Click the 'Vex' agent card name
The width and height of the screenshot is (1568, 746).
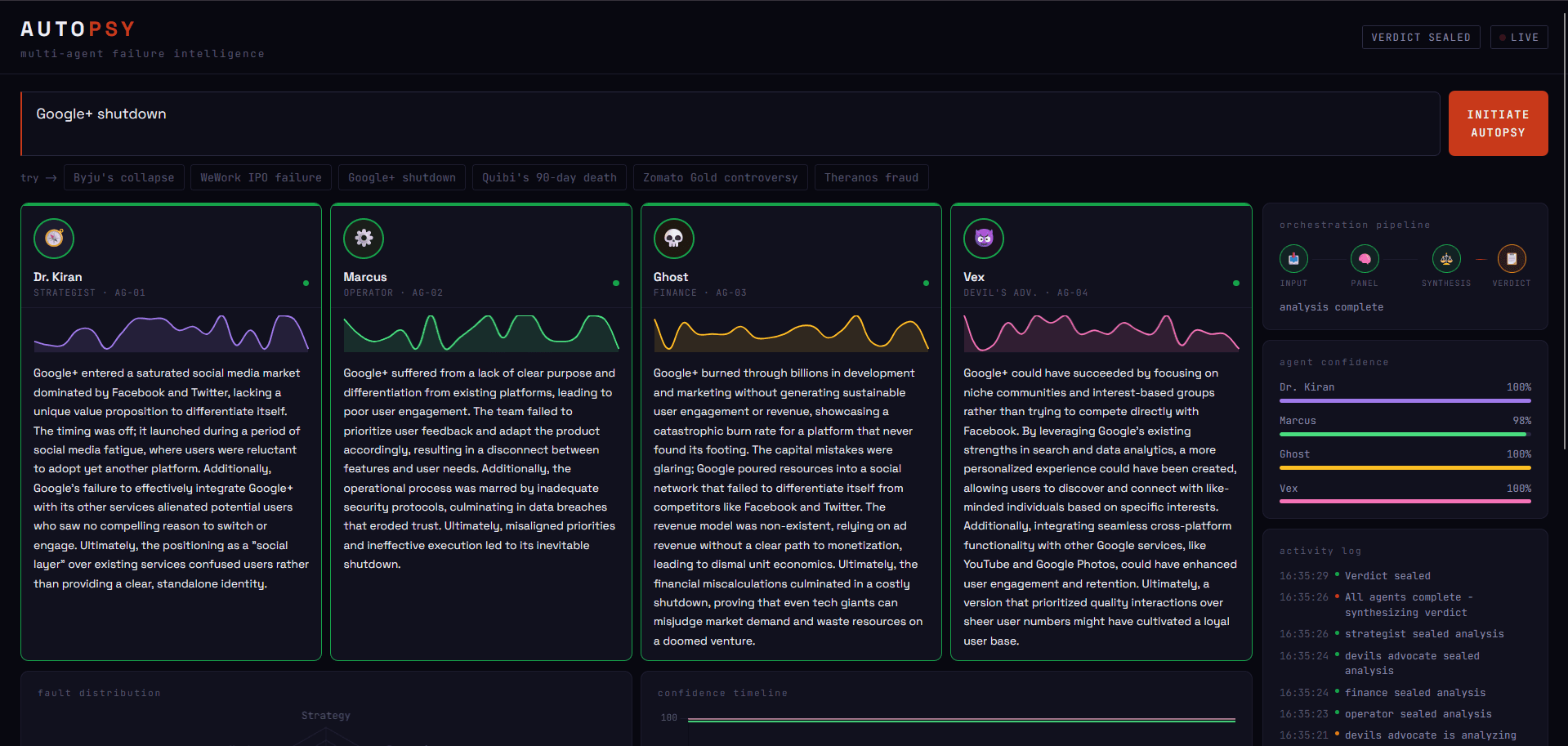pos(974,277)
